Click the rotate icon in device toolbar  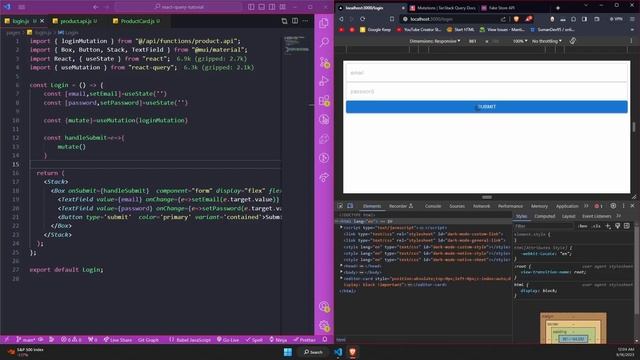coord(573,41)
